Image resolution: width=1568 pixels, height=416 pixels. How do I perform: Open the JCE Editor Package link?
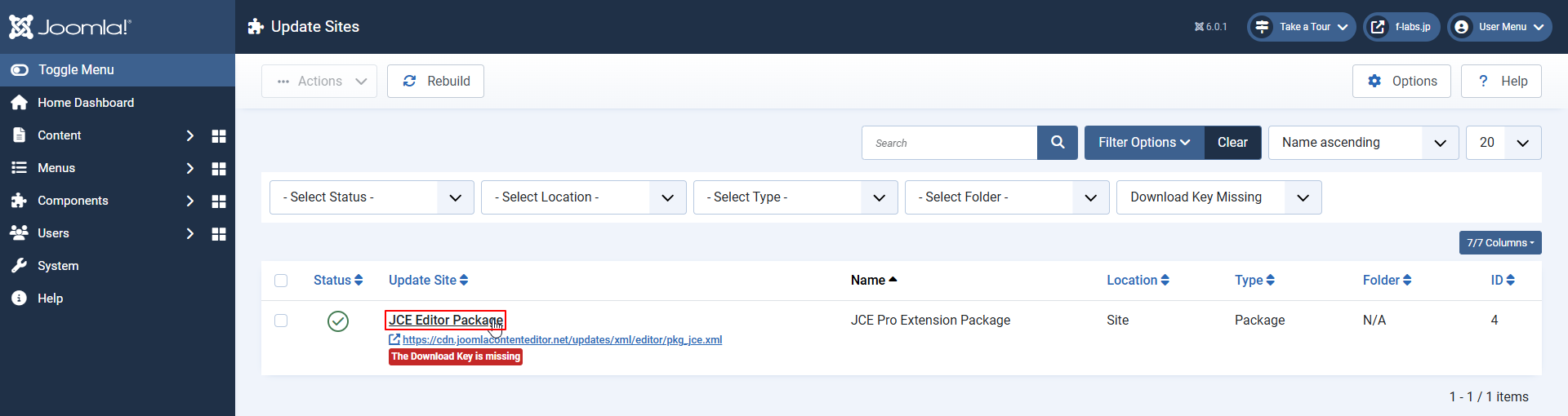(x=446, y=321)
